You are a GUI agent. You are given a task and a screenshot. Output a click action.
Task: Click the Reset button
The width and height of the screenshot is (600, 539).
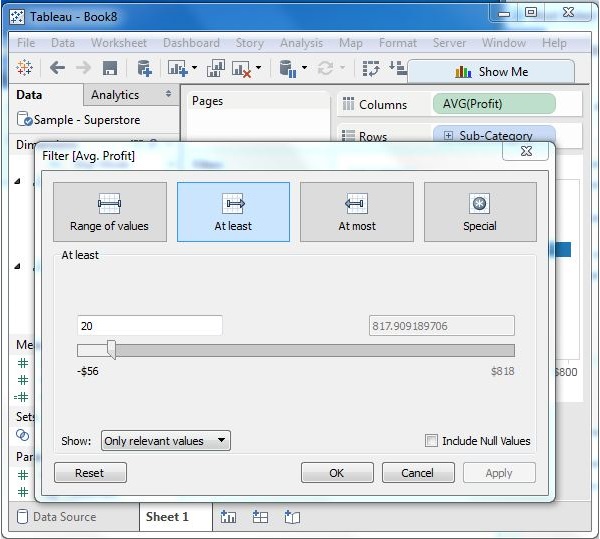coord(90,473)
